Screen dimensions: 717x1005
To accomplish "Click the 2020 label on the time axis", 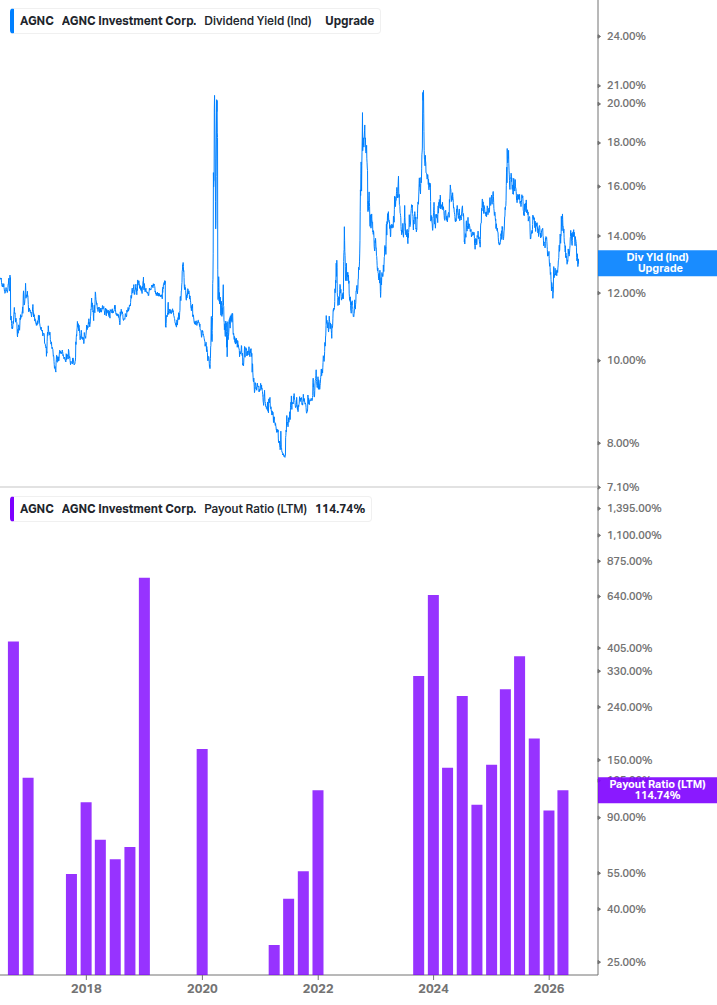I will [x=202, y=988].
